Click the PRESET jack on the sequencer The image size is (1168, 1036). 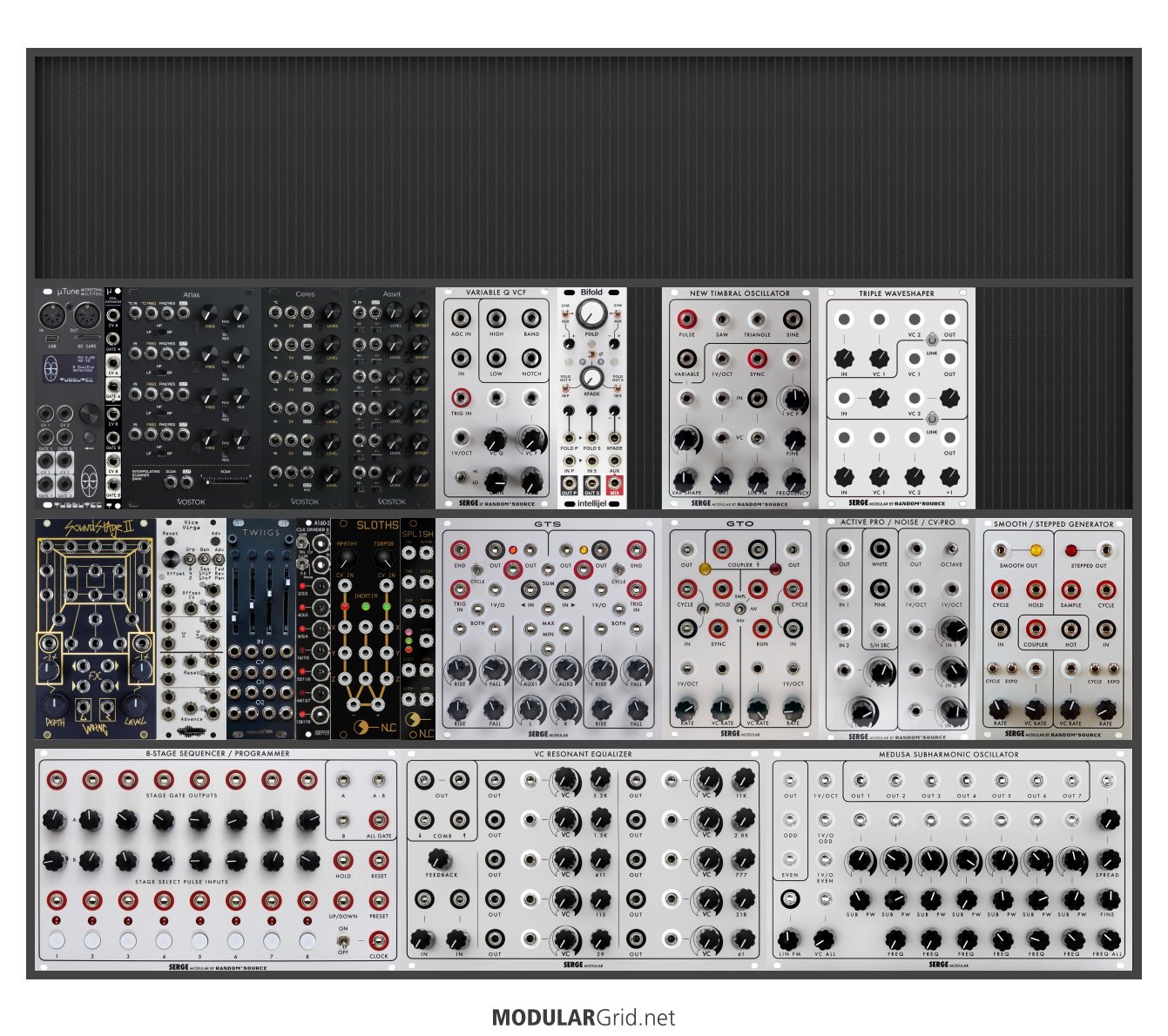[378, 900]
